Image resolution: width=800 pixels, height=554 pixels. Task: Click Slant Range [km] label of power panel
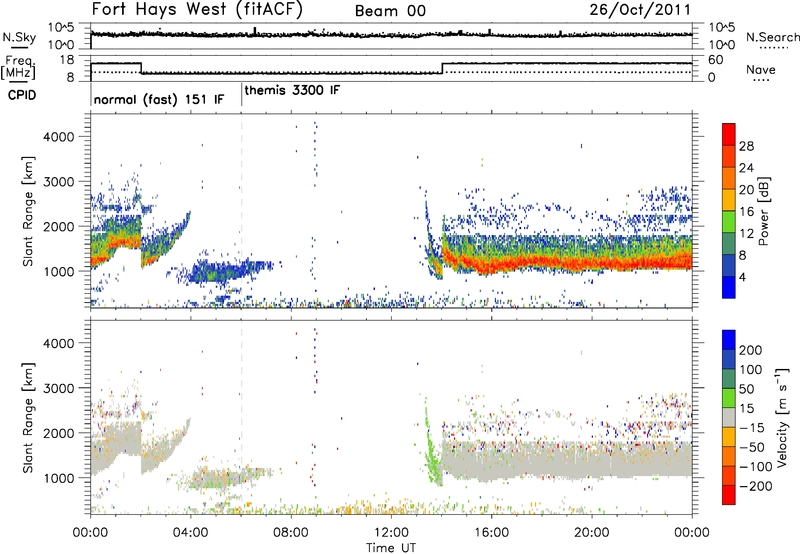(28, 211)
